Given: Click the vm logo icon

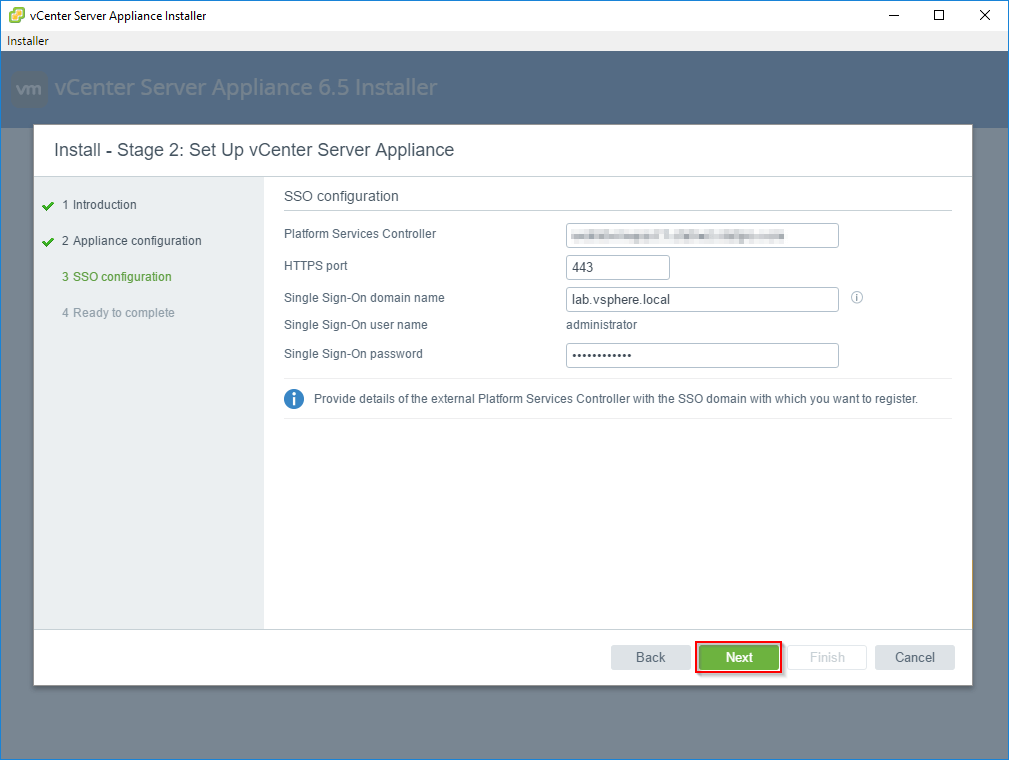Looking at the screenshot, I should [28, 89].
